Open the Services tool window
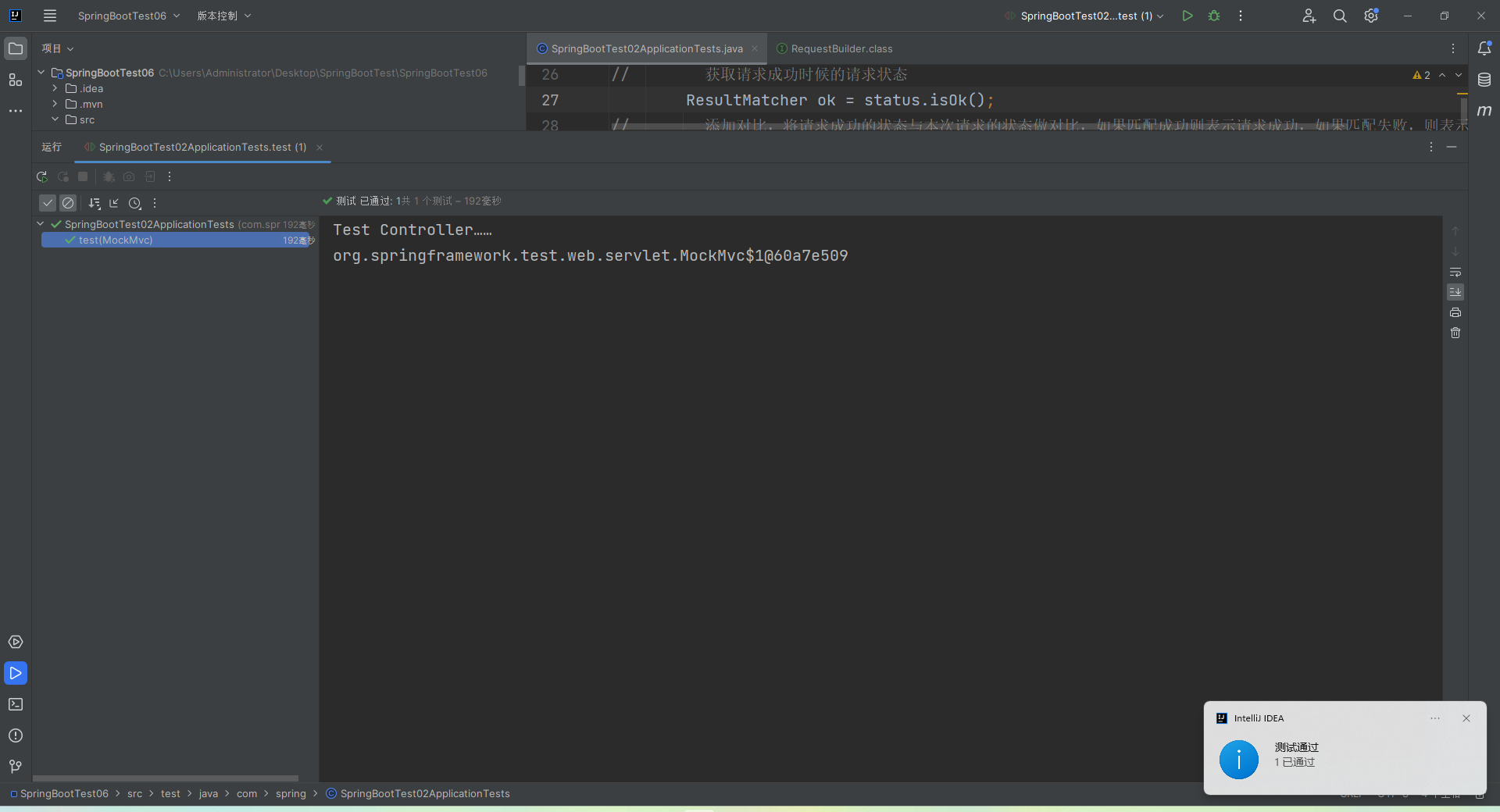 pyautogui.click(x=16, y=642)
